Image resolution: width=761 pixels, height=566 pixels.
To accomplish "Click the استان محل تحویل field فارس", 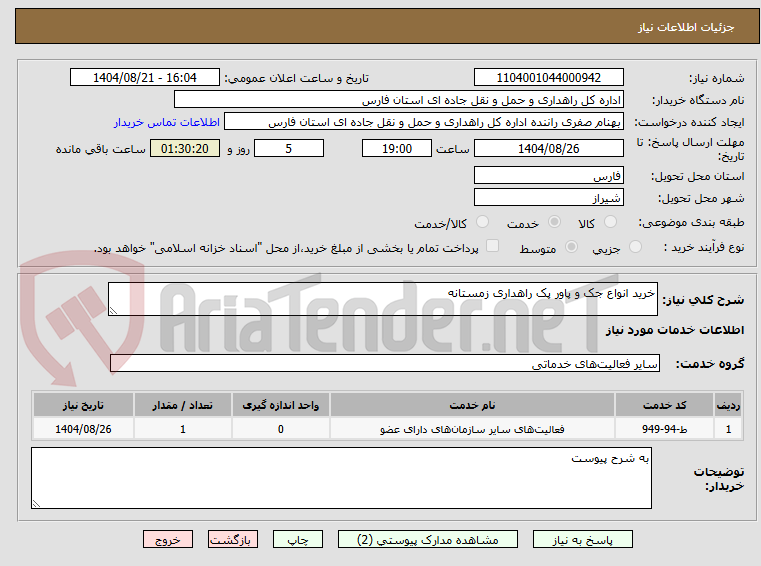I will (x=548, y=176).
